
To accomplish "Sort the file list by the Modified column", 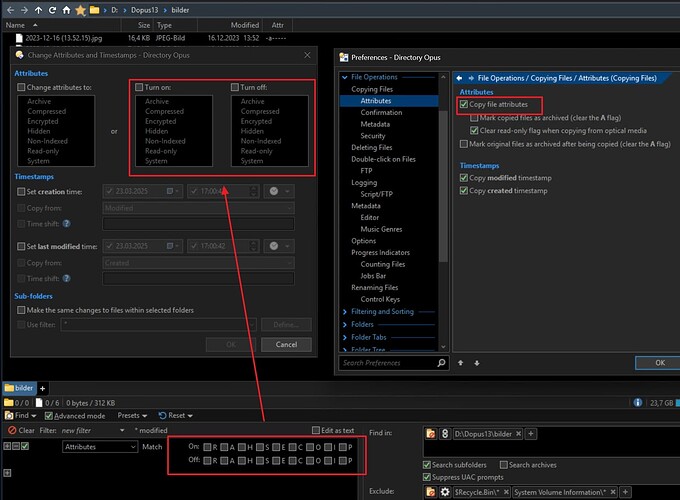I will (x=245, y=25).
